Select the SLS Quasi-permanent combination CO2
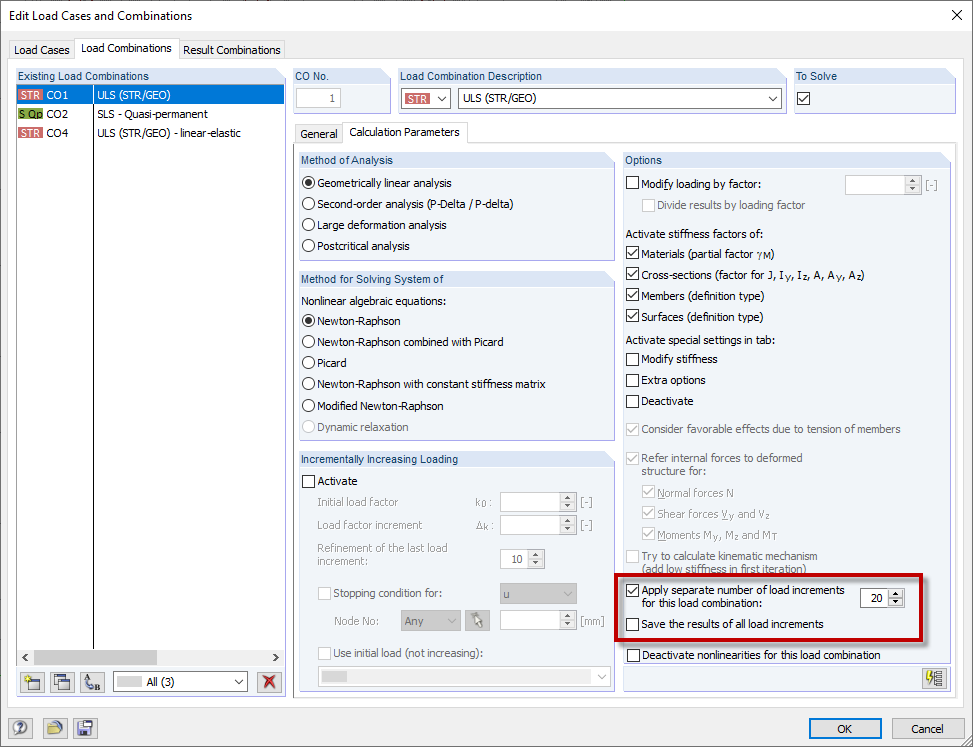The height and width of the screenshot is (747, 973). click(x=120, y=114)
